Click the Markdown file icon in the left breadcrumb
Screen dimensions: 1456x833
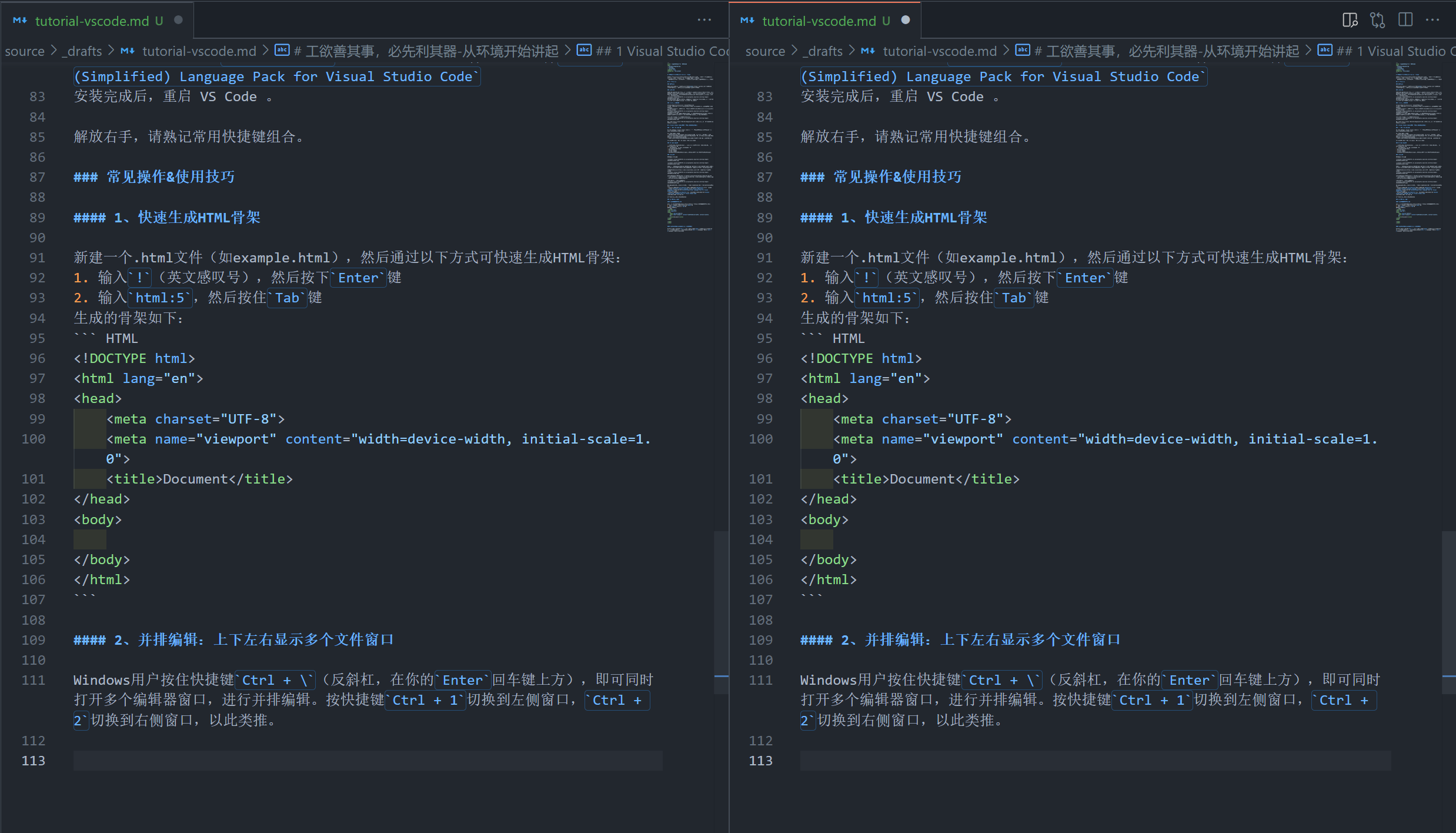(x=128, y=51)
